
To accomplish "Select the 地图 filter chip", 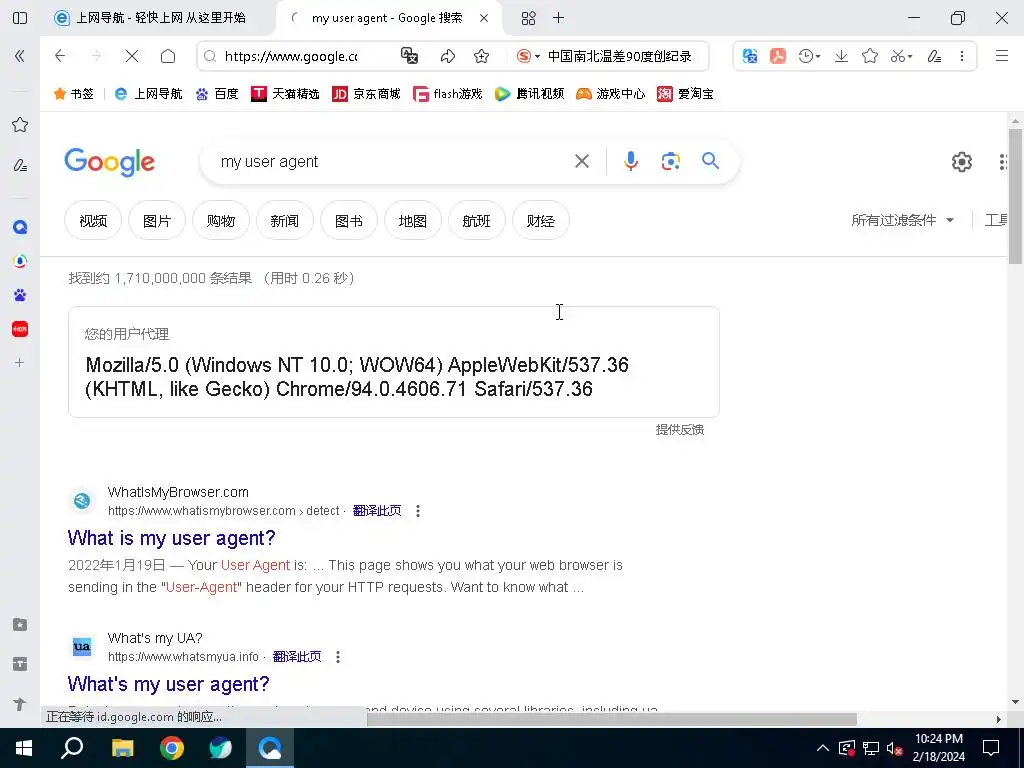I will point(413,221).
